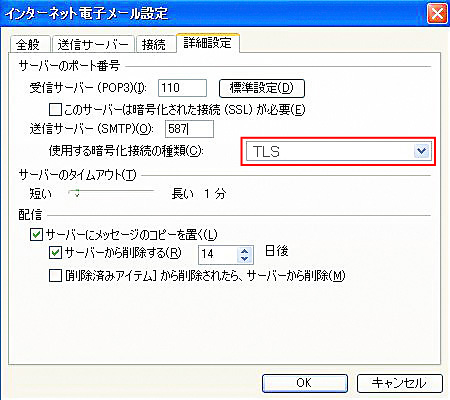Open the 送信サーバー tab
This screenshot has width=450, height=400.
(x=93, y=45)
